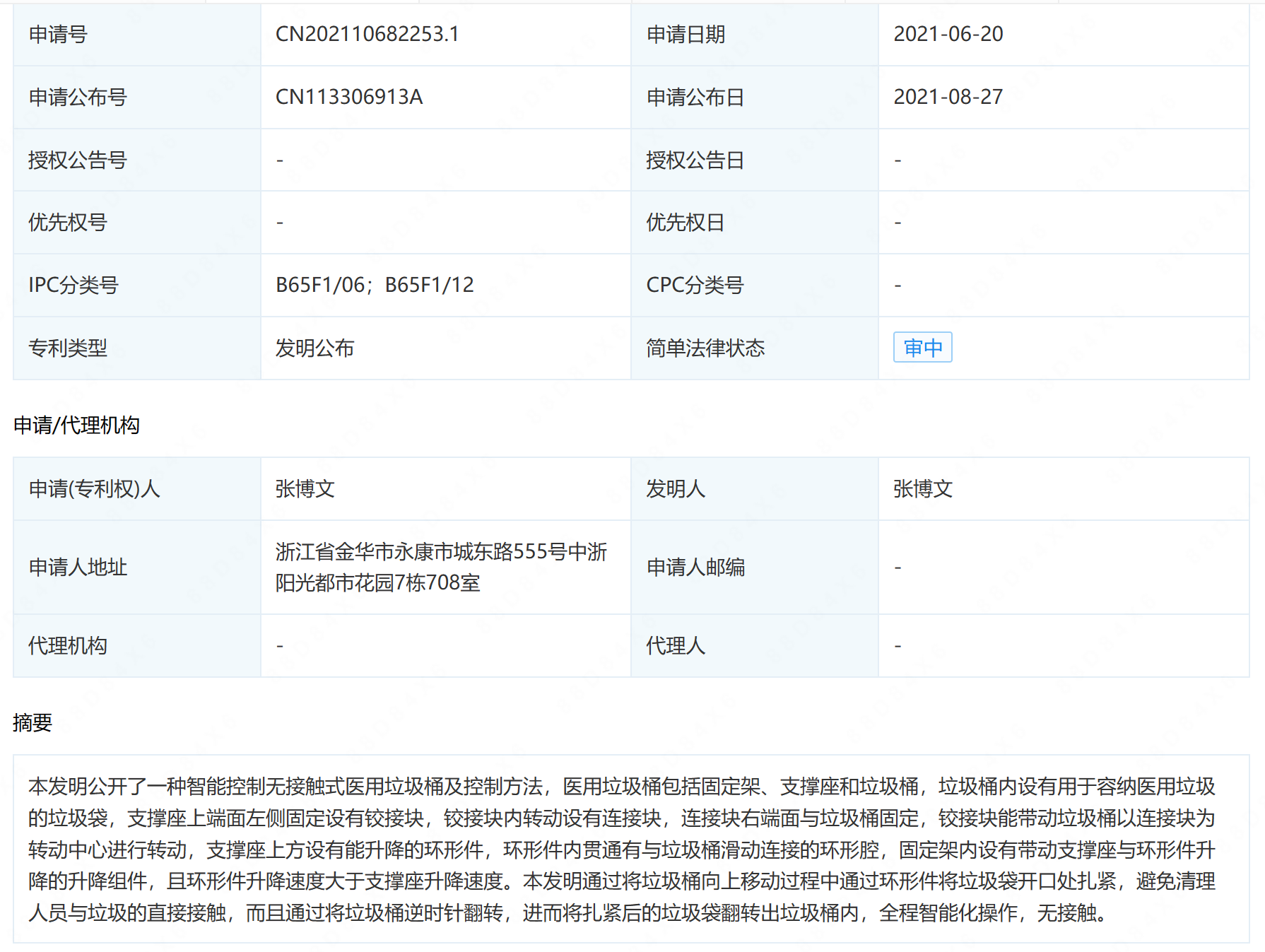This screenshot has width=1265, height=952.
Task: Click the application date 2021-06-20
Action: coord(948,34)
